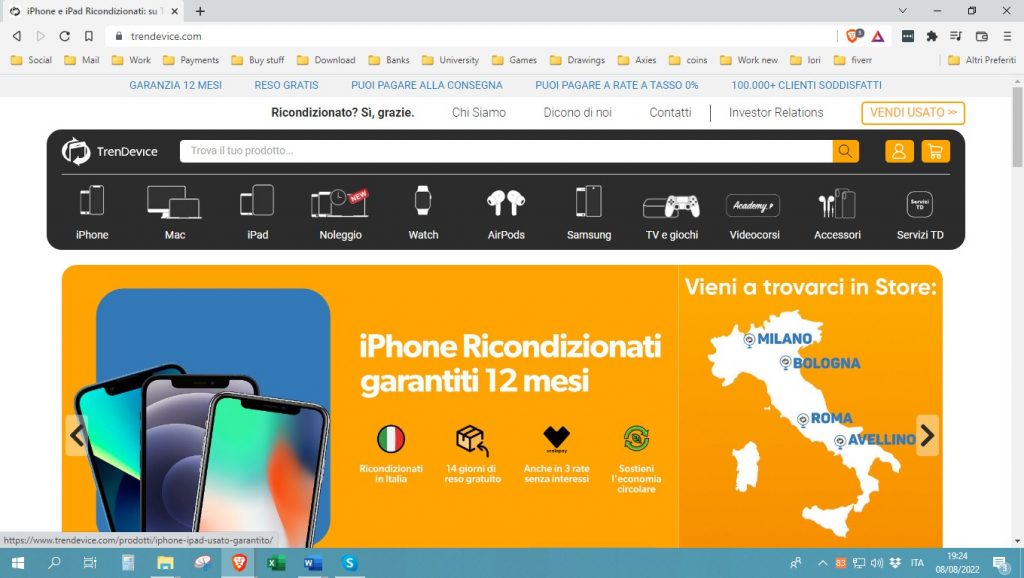Expand the Altri Preferiti bookmarks folder

[x=981, y=60]
